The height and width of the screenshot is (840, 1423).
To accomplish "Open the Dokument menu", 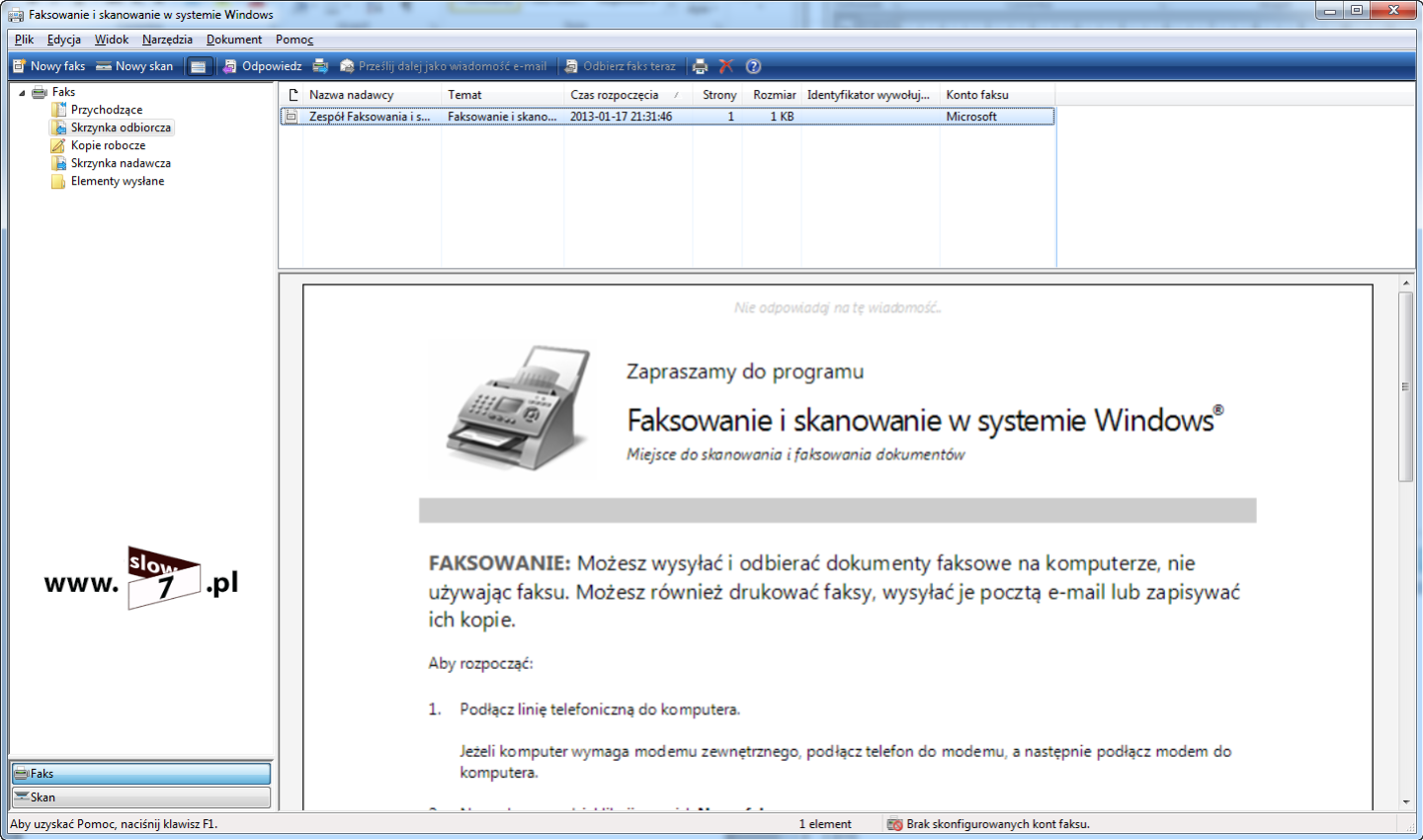I will (234, 40).
